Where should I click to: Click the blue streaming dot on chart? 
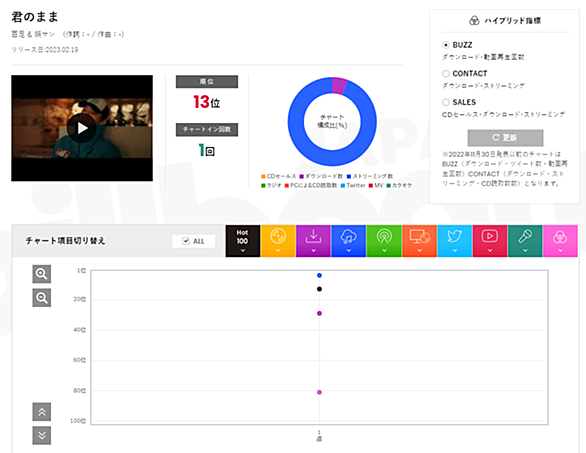coord(319,275)
